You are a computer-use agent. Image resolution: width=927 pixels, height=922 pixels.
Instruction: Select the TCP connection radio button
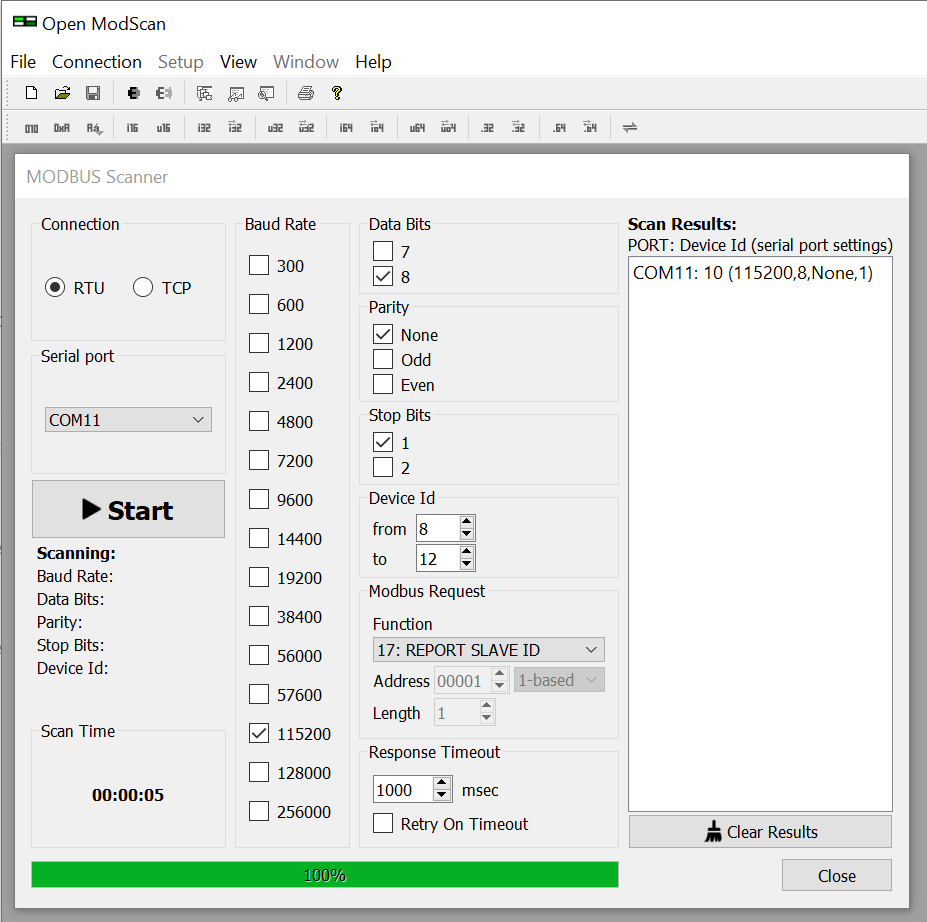(143, 288)
